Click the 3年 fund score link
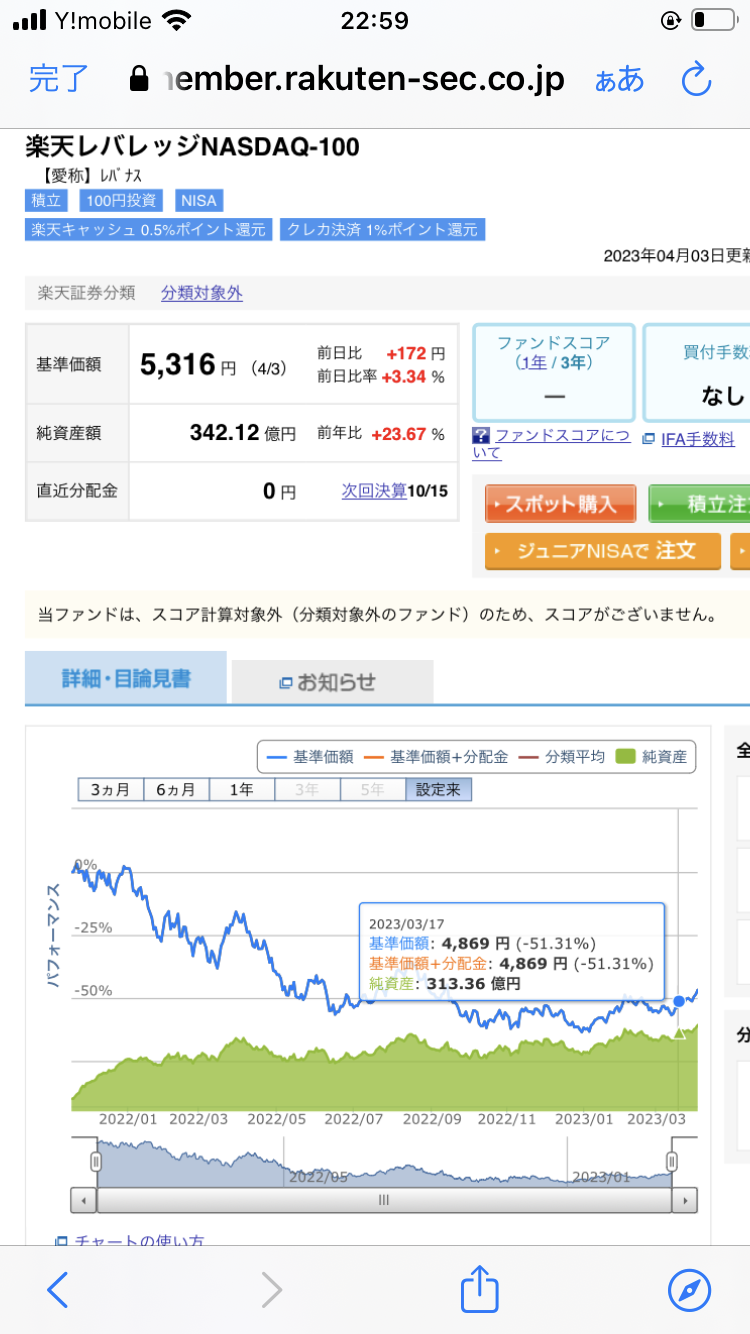 point(572,363)
